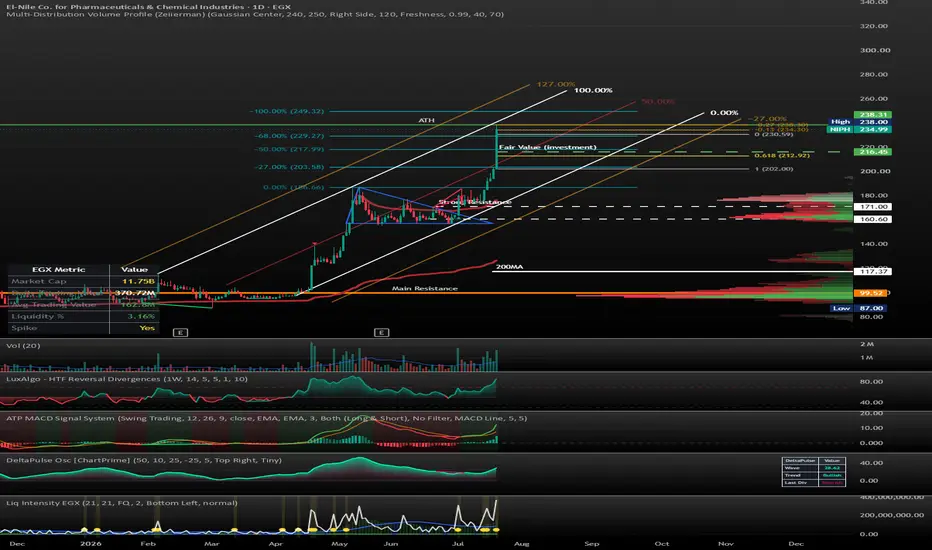Click the 216.45 green price label
Image resolution: width=932 pixels, height=550 pixels.
click(x=873, y=152)
